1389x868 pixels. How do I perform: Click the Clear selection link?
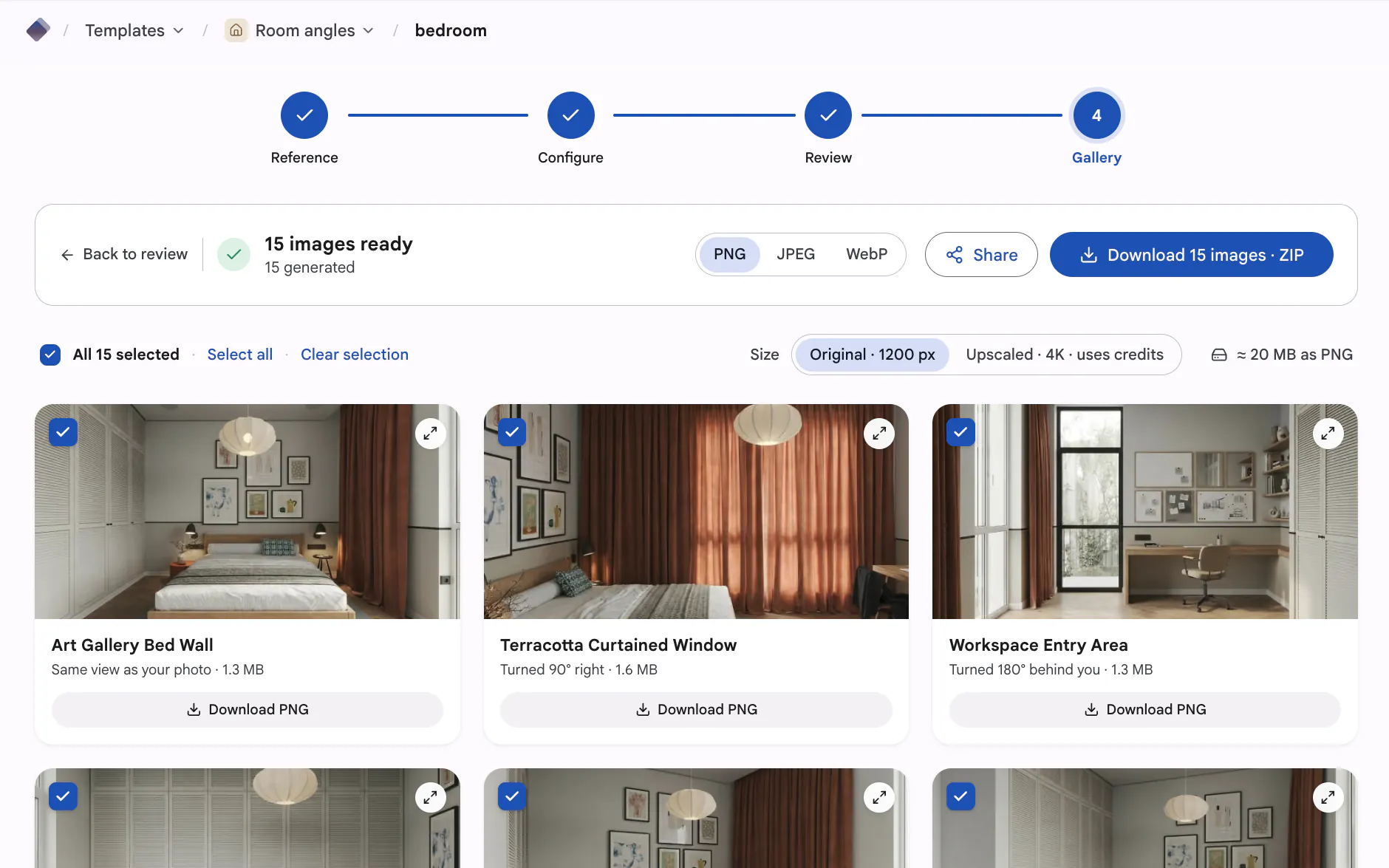(x=355, y=355)
